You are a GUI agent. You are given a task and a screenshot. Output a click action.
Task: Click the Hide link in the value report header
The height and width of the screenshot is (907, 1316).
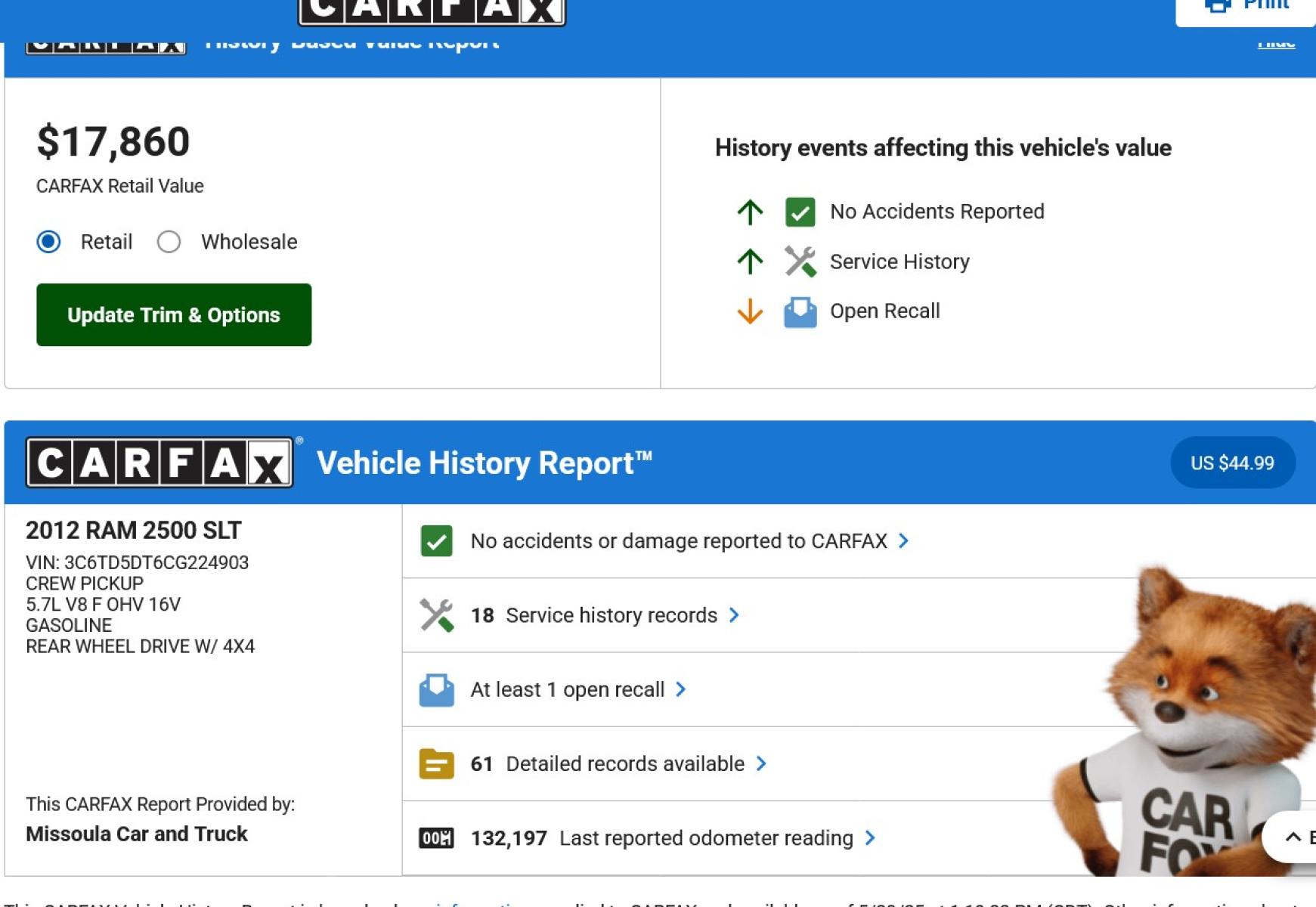(x=1276, y=43)
